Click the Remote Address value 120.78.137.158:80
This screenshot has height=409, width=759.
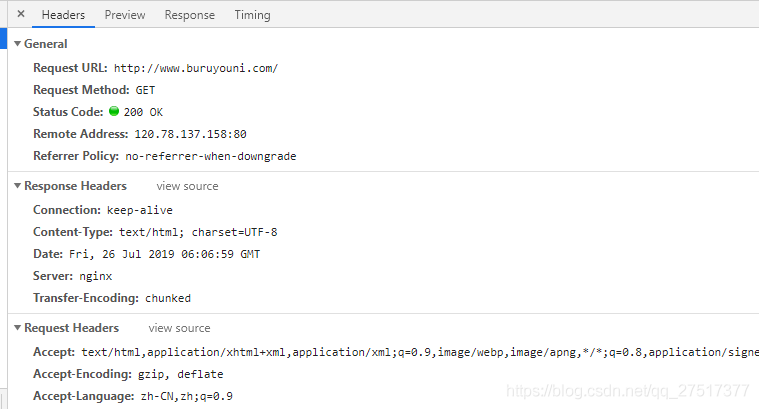tap(191, 134)
